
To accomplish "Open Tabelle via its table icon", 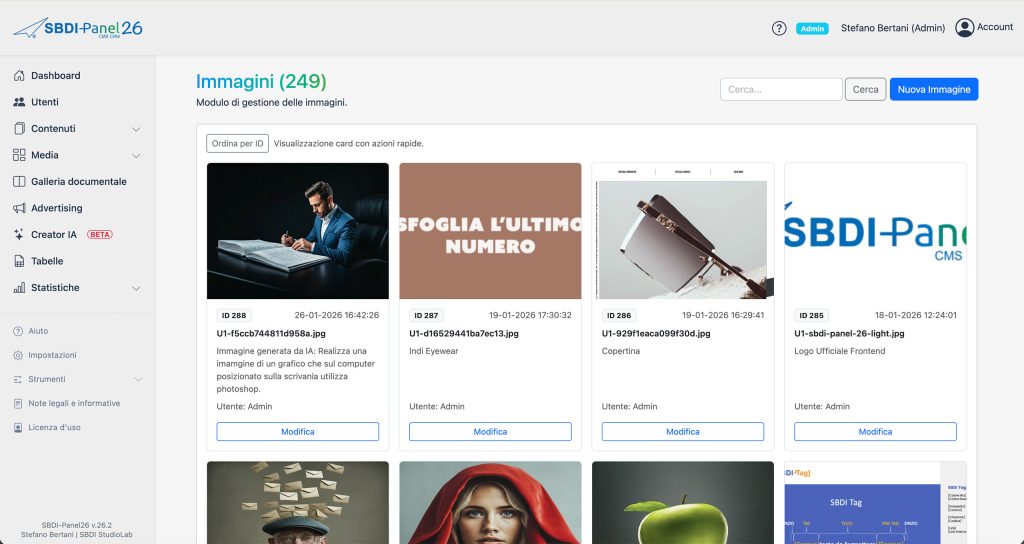I will click(x=19, y=261).
